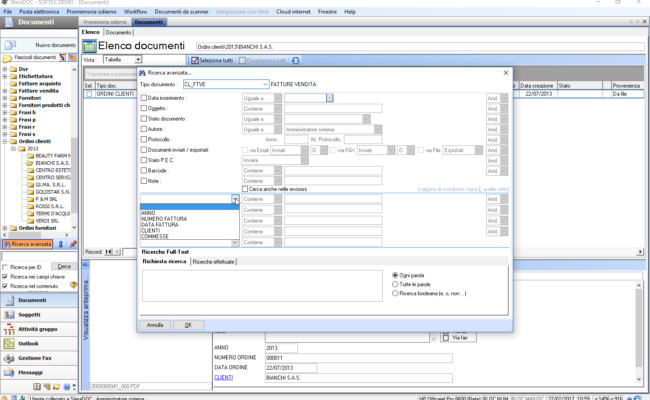Open the Stato documento value dropdown
The height and width of the screenshot is (400, 650).
click(x=366, y=119)
